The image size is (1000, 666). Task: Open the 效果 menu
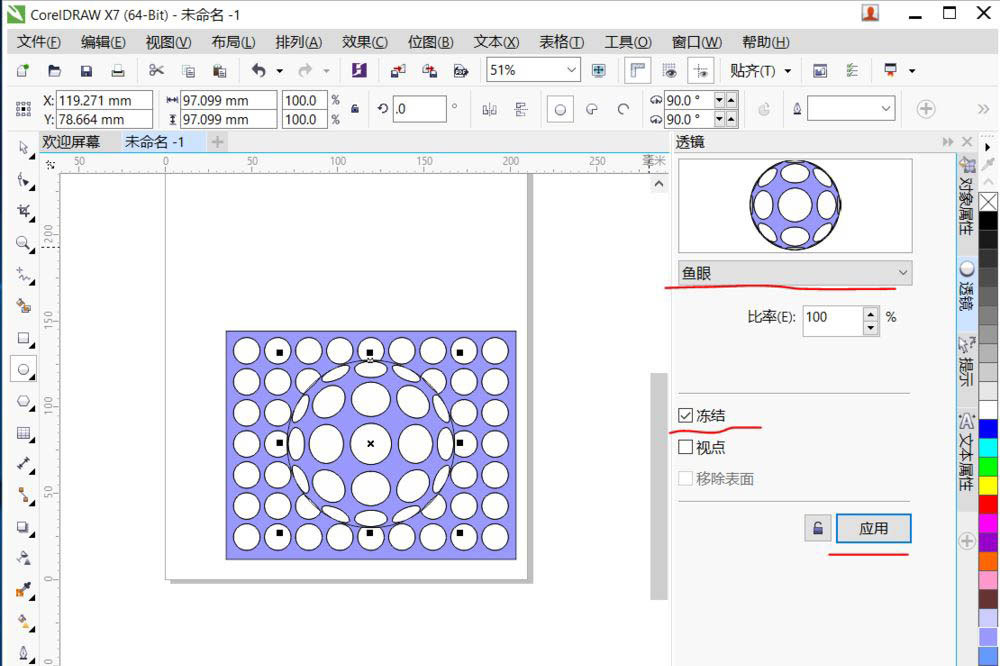point(364,42)
